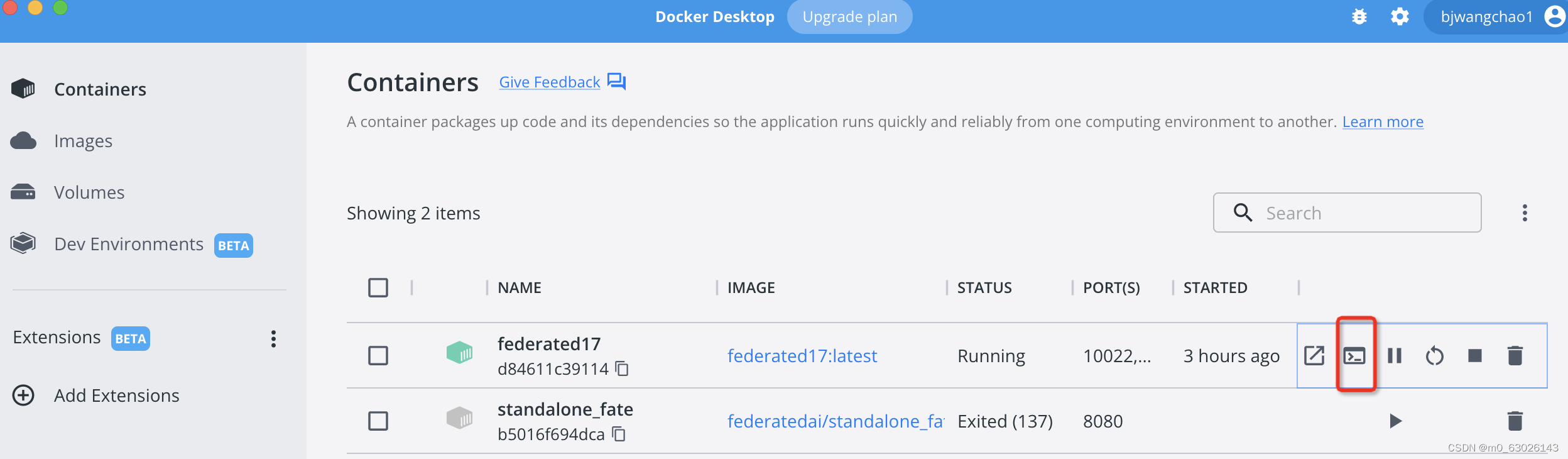1568x459 pixels.
Task: Open the Volumes section
Action: pos(89,192)
